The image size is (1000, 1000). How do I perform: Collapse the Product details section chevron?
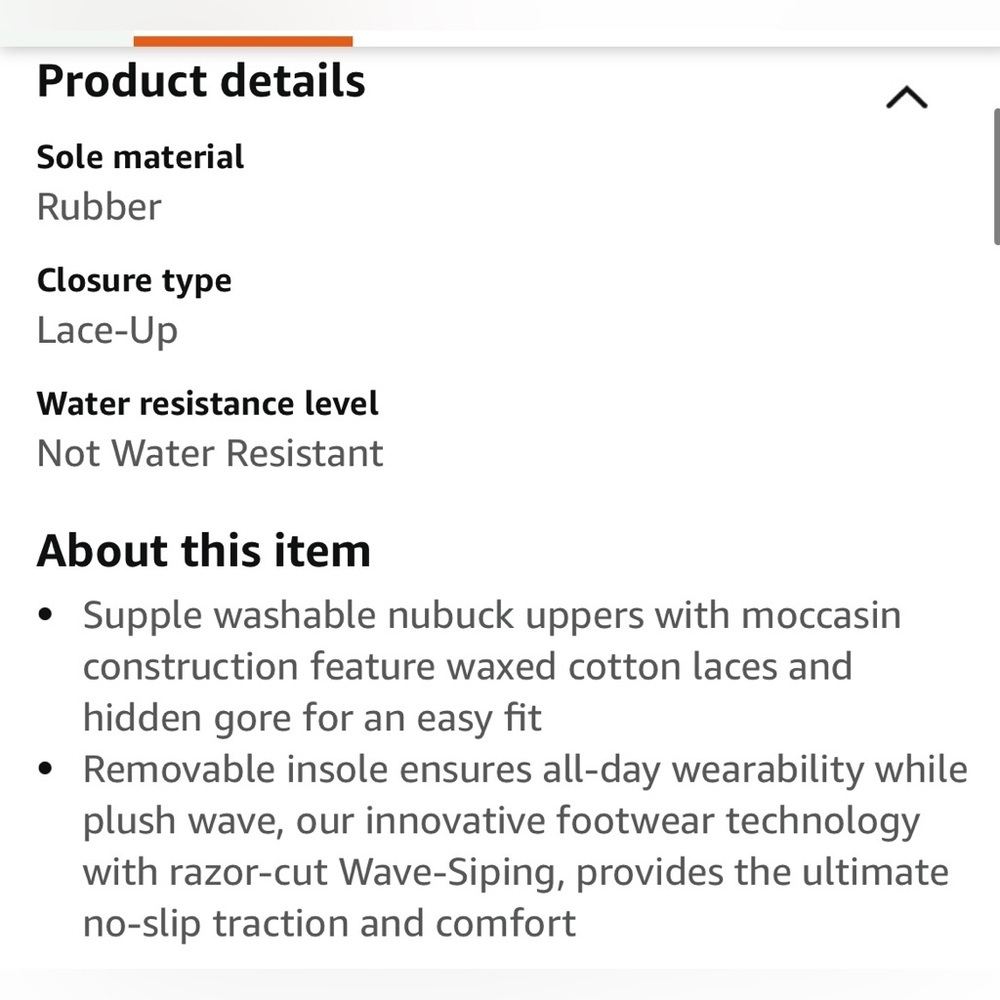pyautogui.click(x=907, y=98)
